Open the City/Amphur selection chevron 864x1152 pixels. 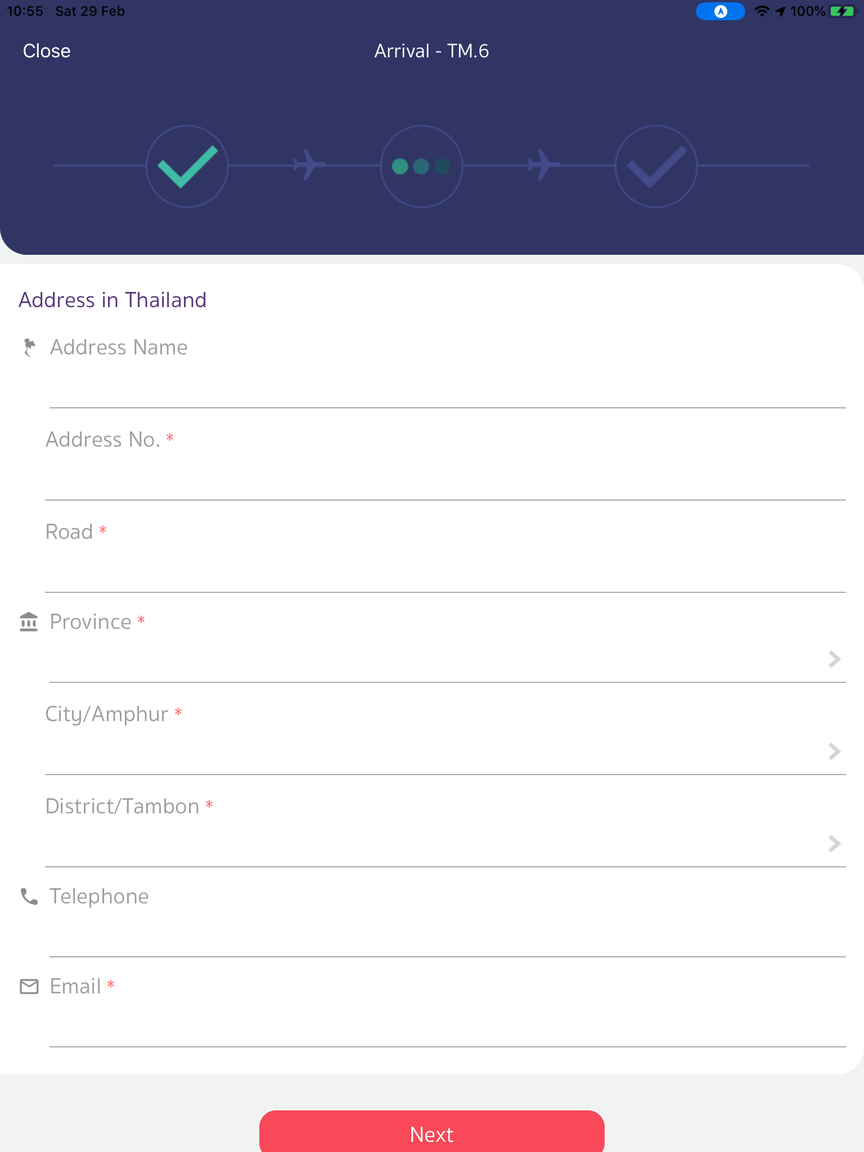coord(834,751)
